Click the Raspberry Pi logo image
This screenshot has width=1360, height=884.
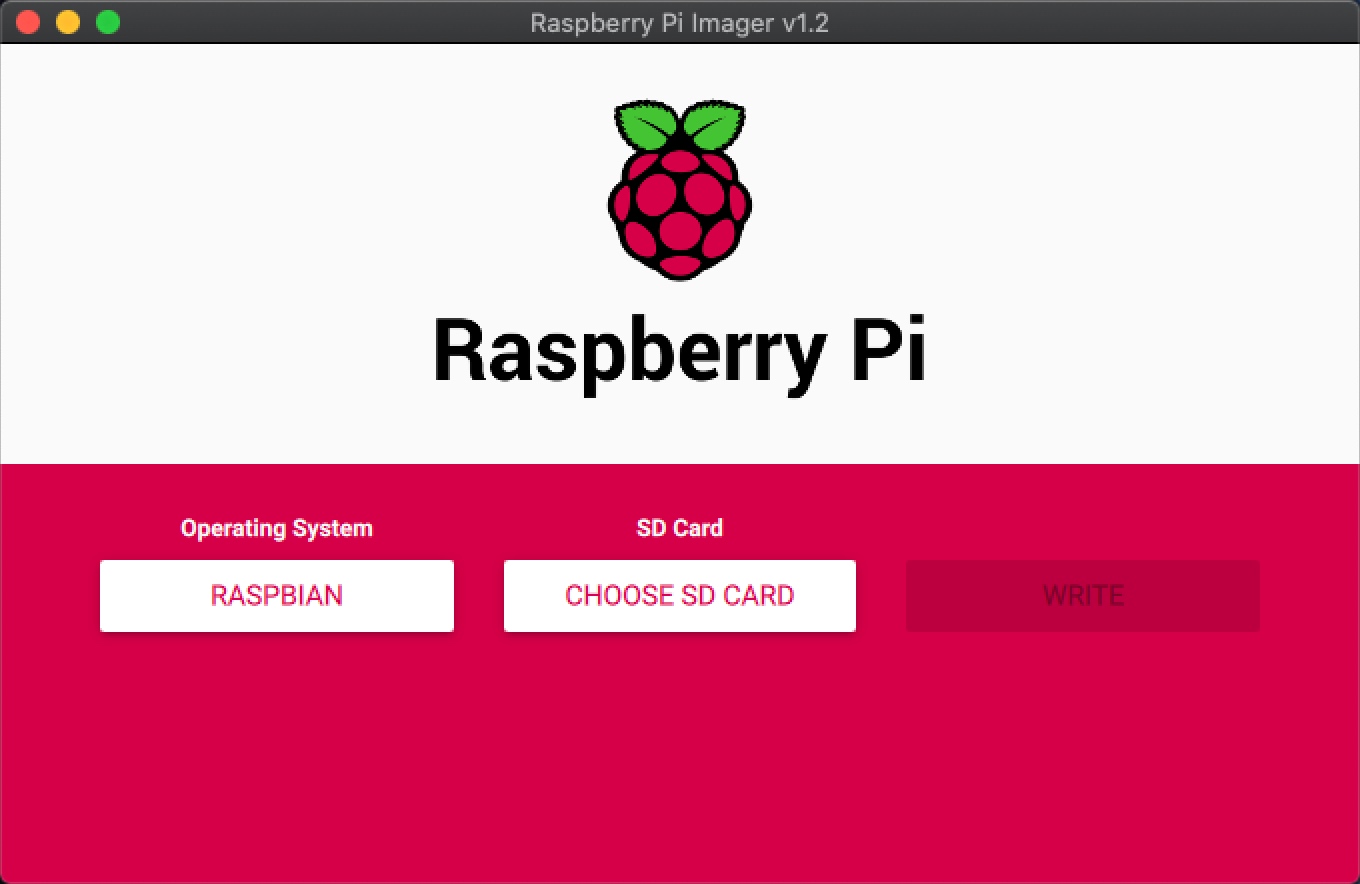coord(679,188)
